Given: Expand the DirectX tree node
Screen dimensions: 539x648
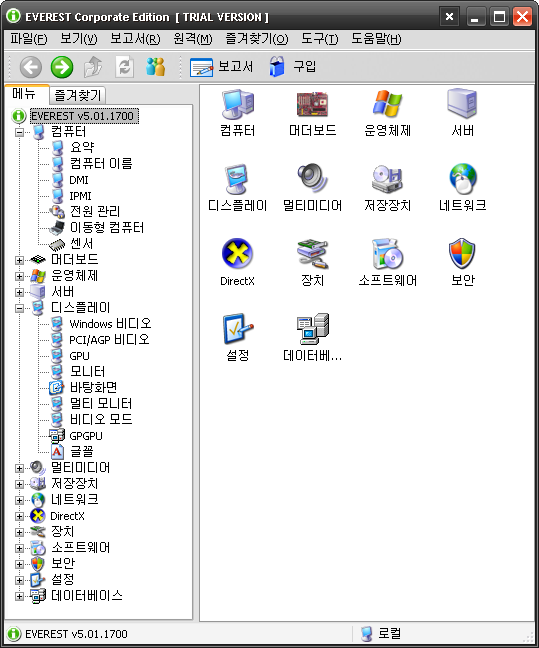Looking at the screenshot, I should pyautogui.click(x=19, y=516).
